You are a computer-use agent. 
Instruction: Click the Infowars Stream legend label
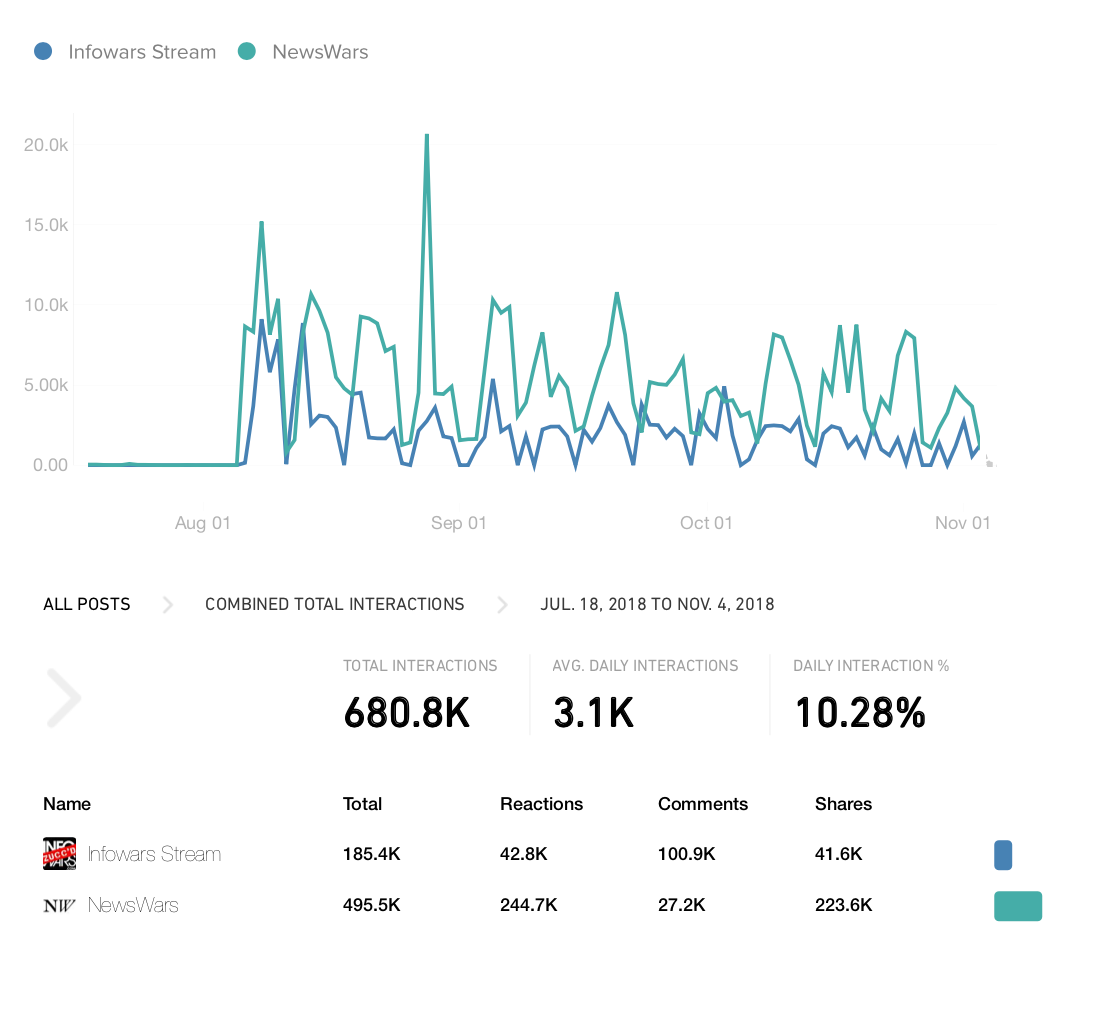pyautogui.click(x=142, y=52)
